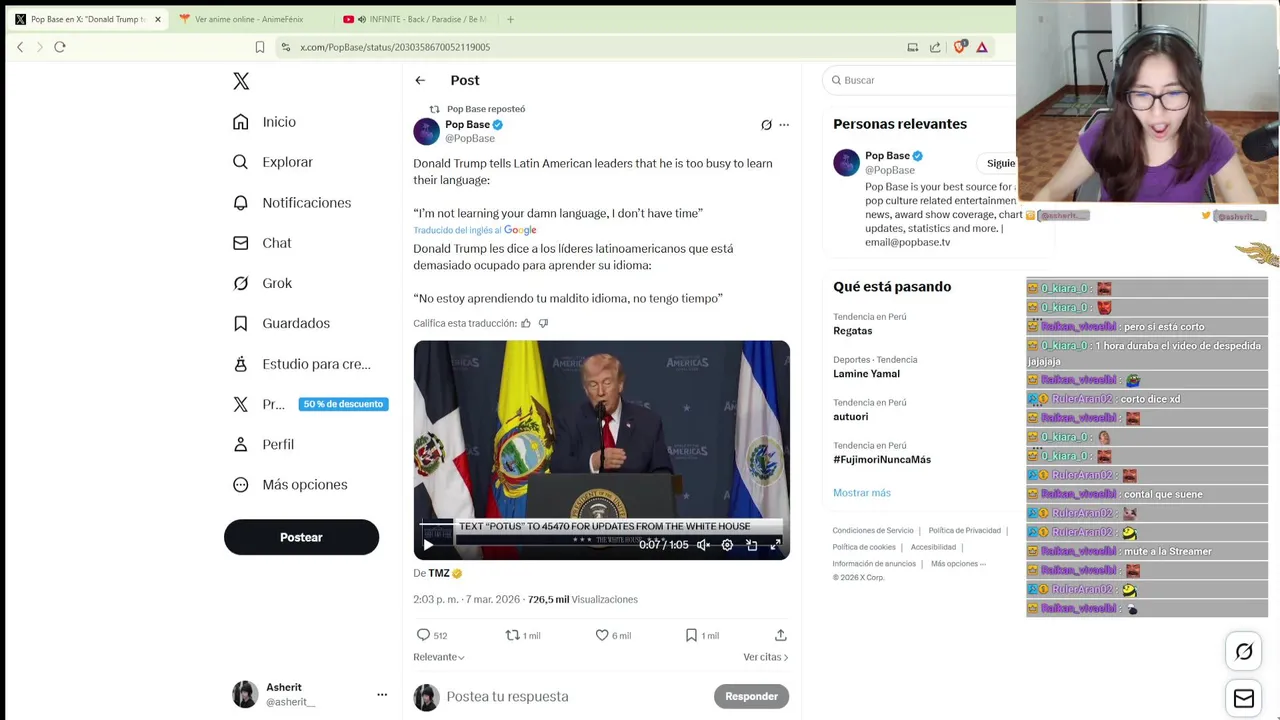
Task: Expand Más opciones menu
Action: [290, 484]
